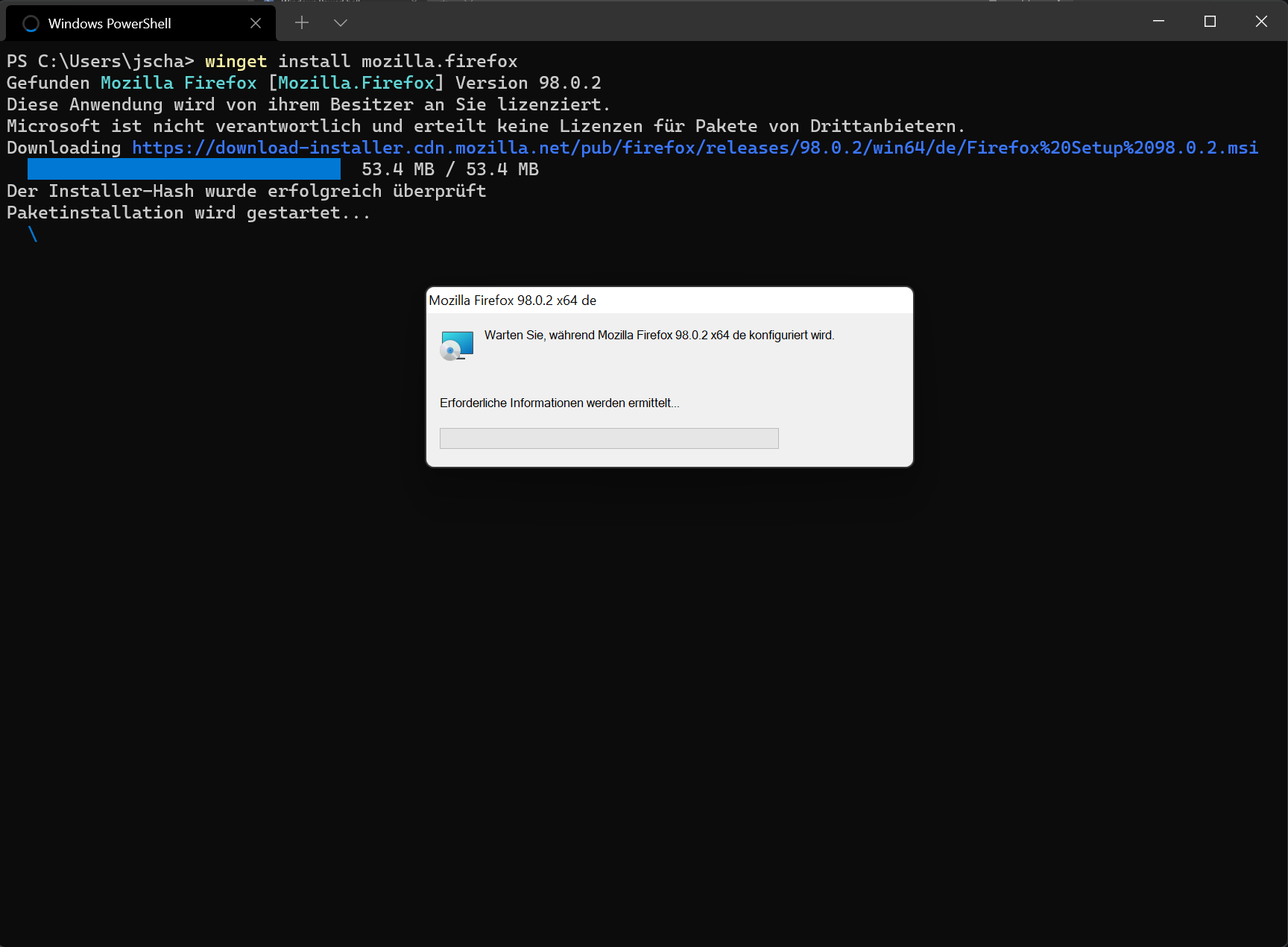Open a new terminal tab
The image size is (1288, 947).
pos(302,22)
